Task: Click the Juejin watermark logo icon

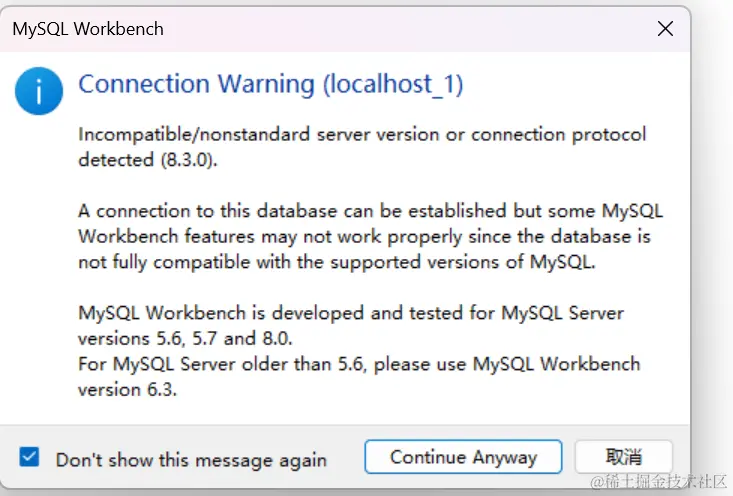Action: [596, 481]
